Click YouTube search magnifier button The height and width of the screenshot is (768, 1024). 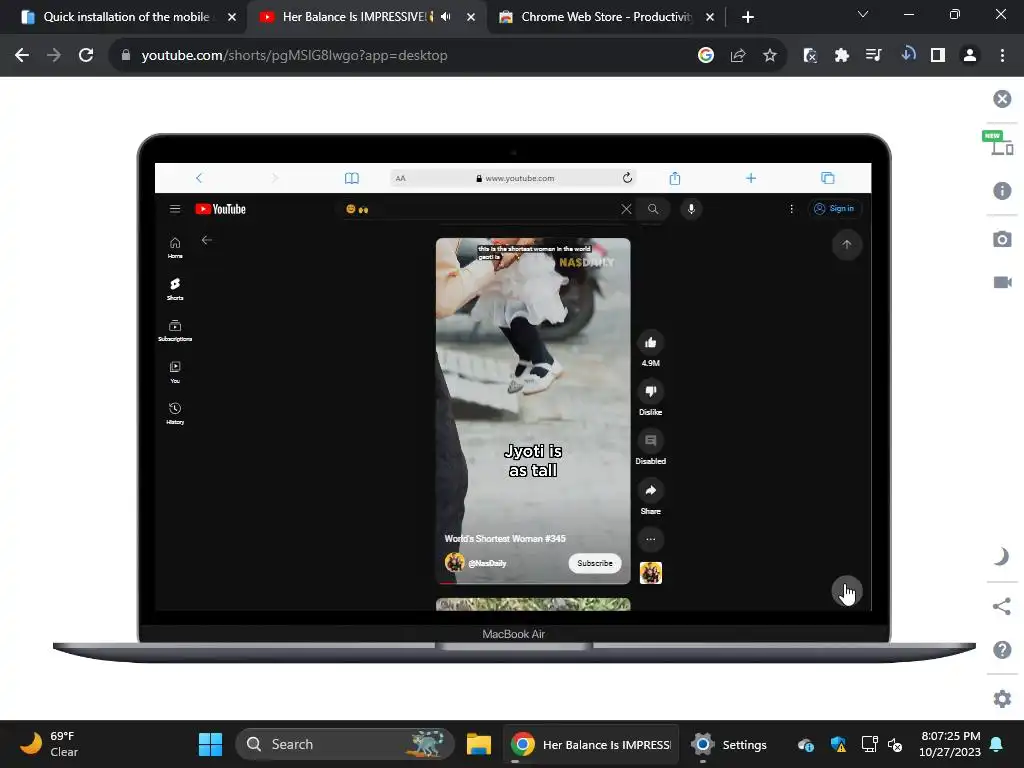652,209
